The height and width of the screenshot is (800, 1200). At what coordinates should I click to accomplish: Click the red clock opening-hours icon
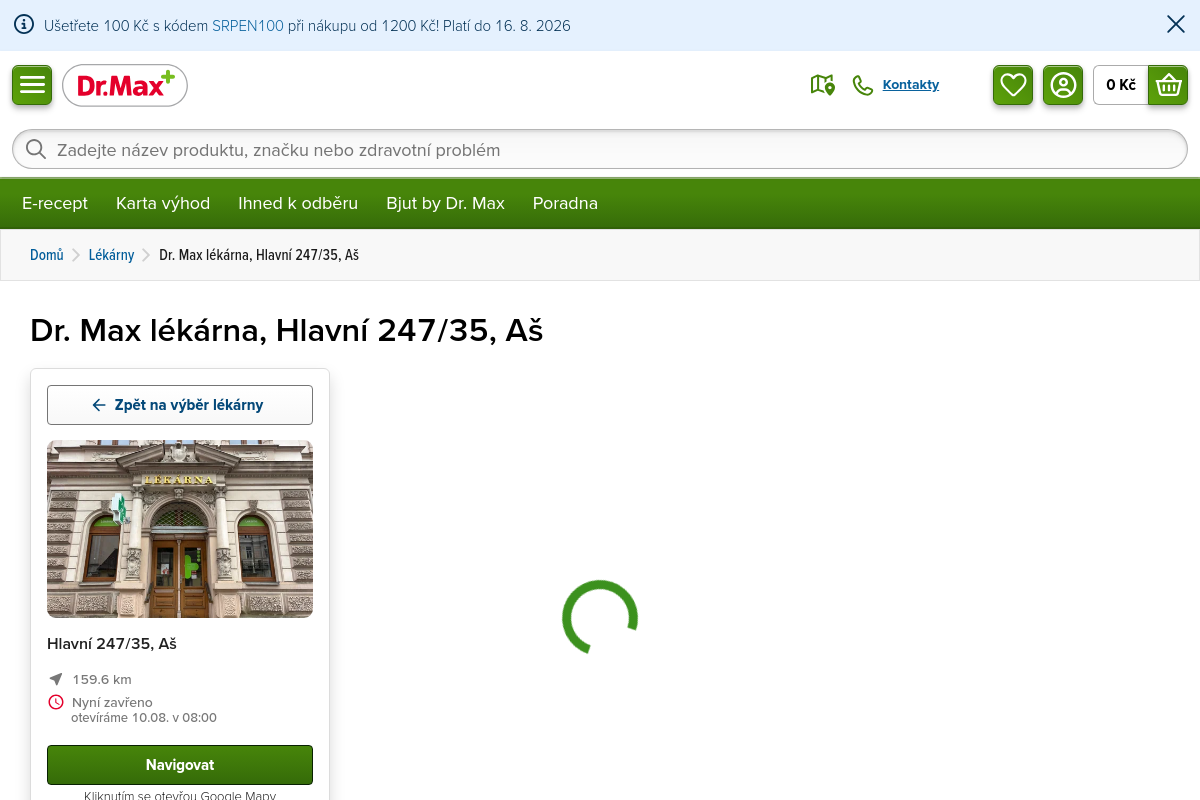(x=56, y=703)
